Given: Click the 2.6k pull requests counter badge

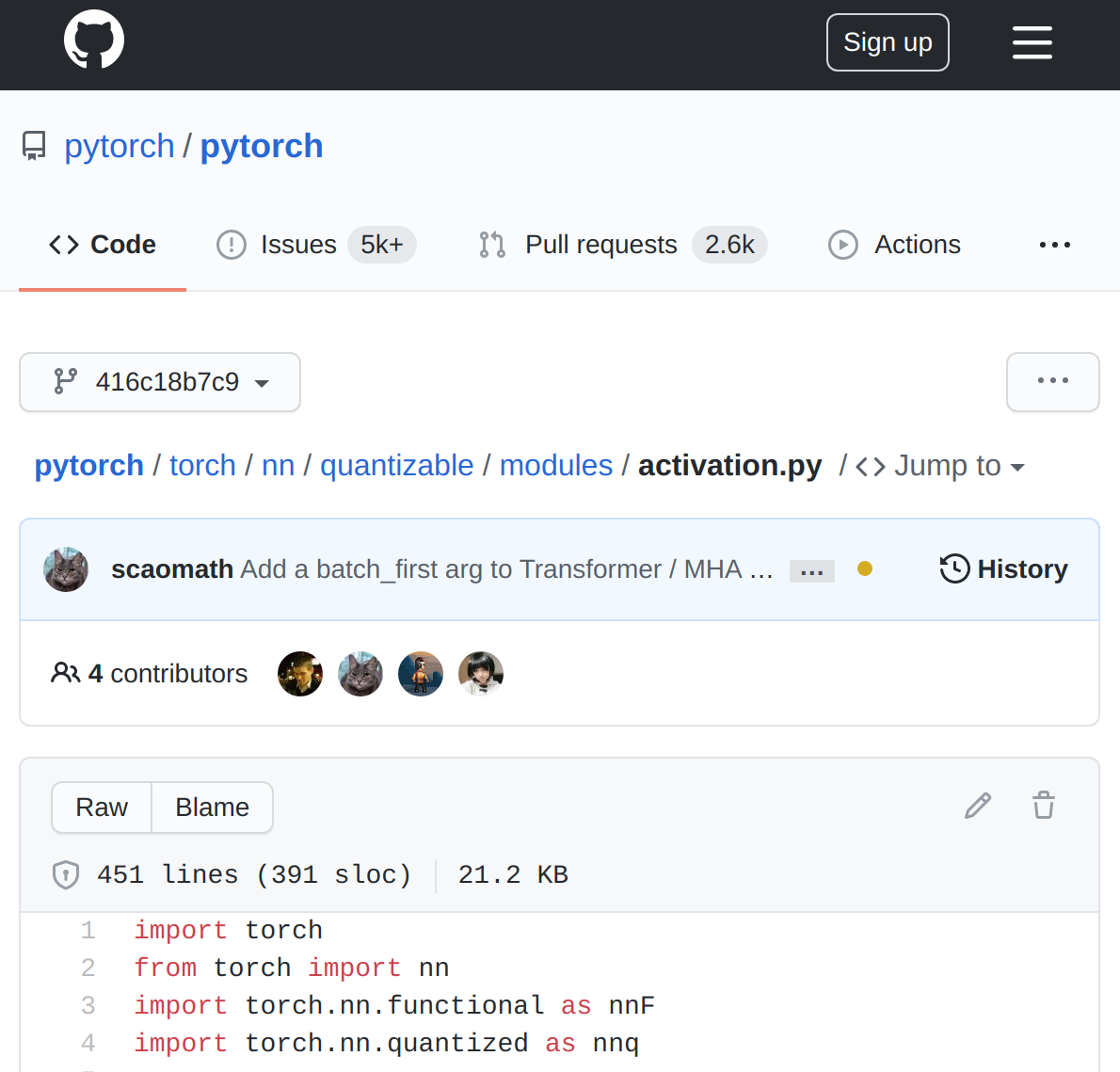Looking at the screenshot, I should (x=729, y=245).
